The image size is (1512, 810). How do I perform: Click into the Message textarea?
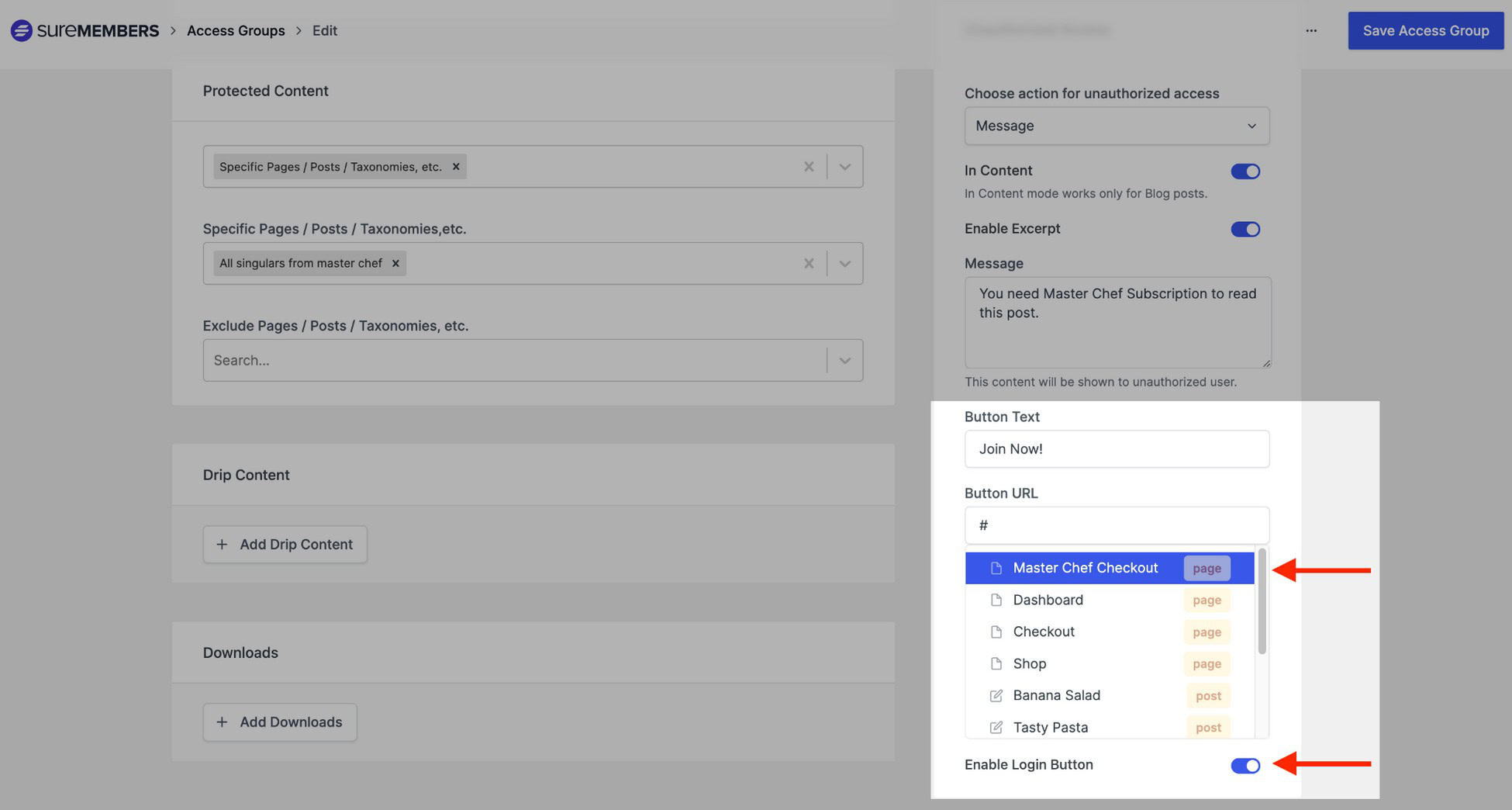pos(1117,322)
